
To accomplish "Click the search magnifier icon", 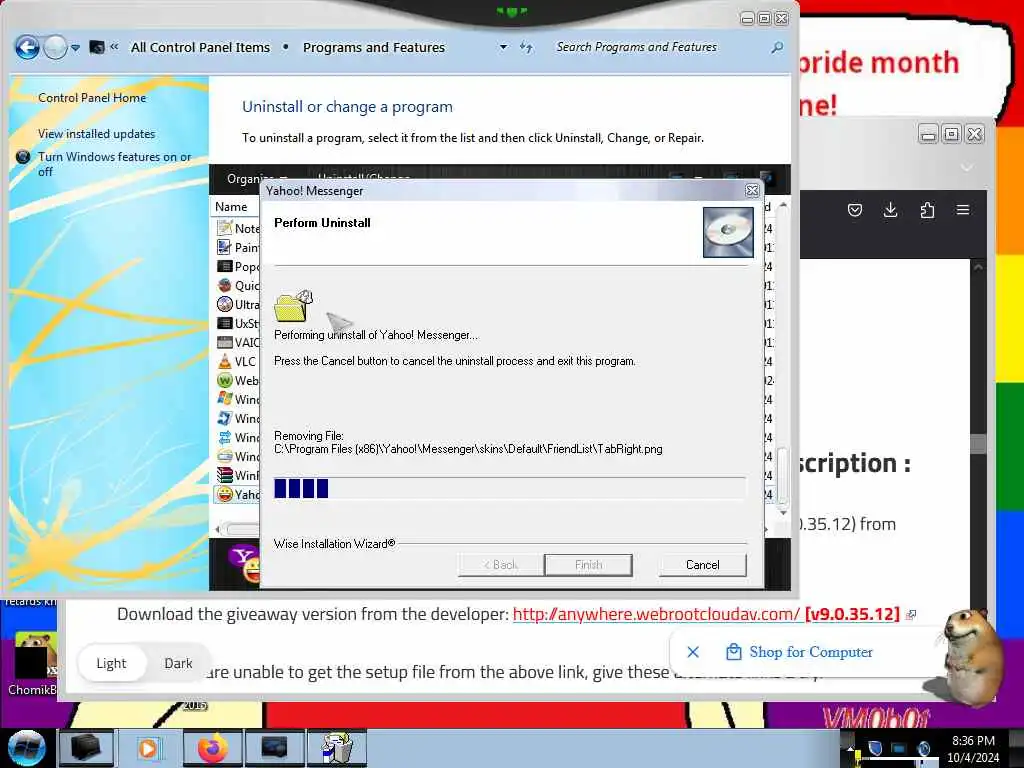I will click(777, 47).
